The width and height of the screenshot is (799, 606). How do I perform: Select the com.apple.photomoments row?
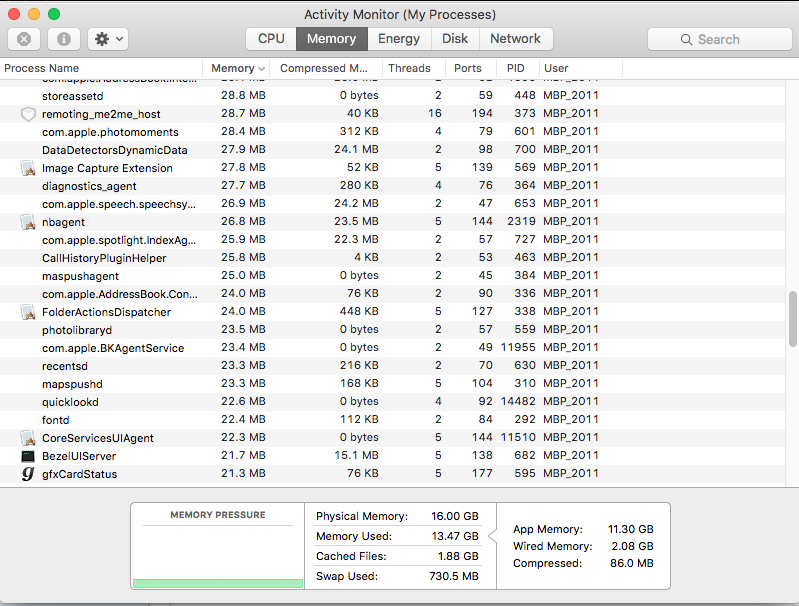tap(392, 132)
